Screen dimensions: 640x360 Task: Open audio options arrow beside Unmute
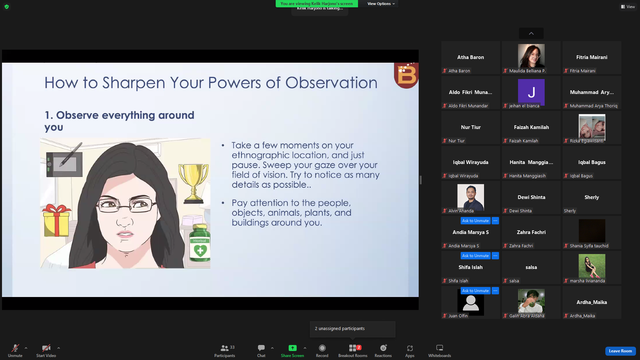point(26,348)
